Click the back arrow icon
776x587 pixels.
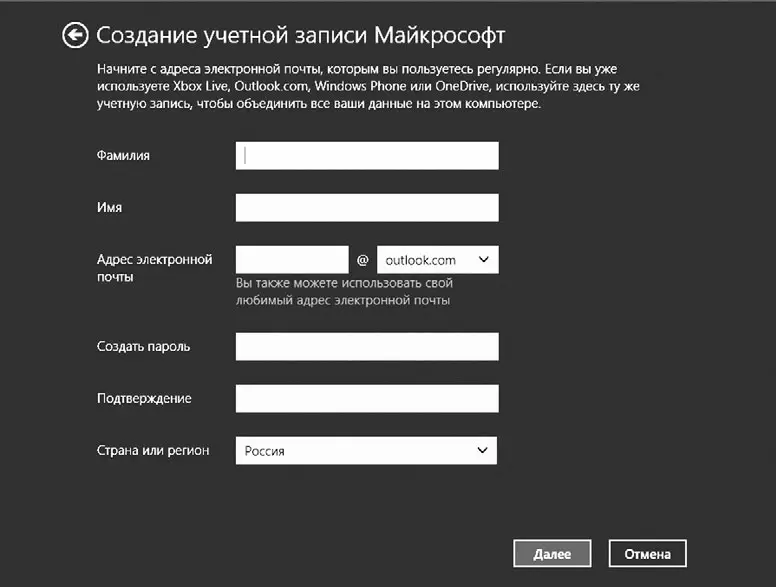74,36
